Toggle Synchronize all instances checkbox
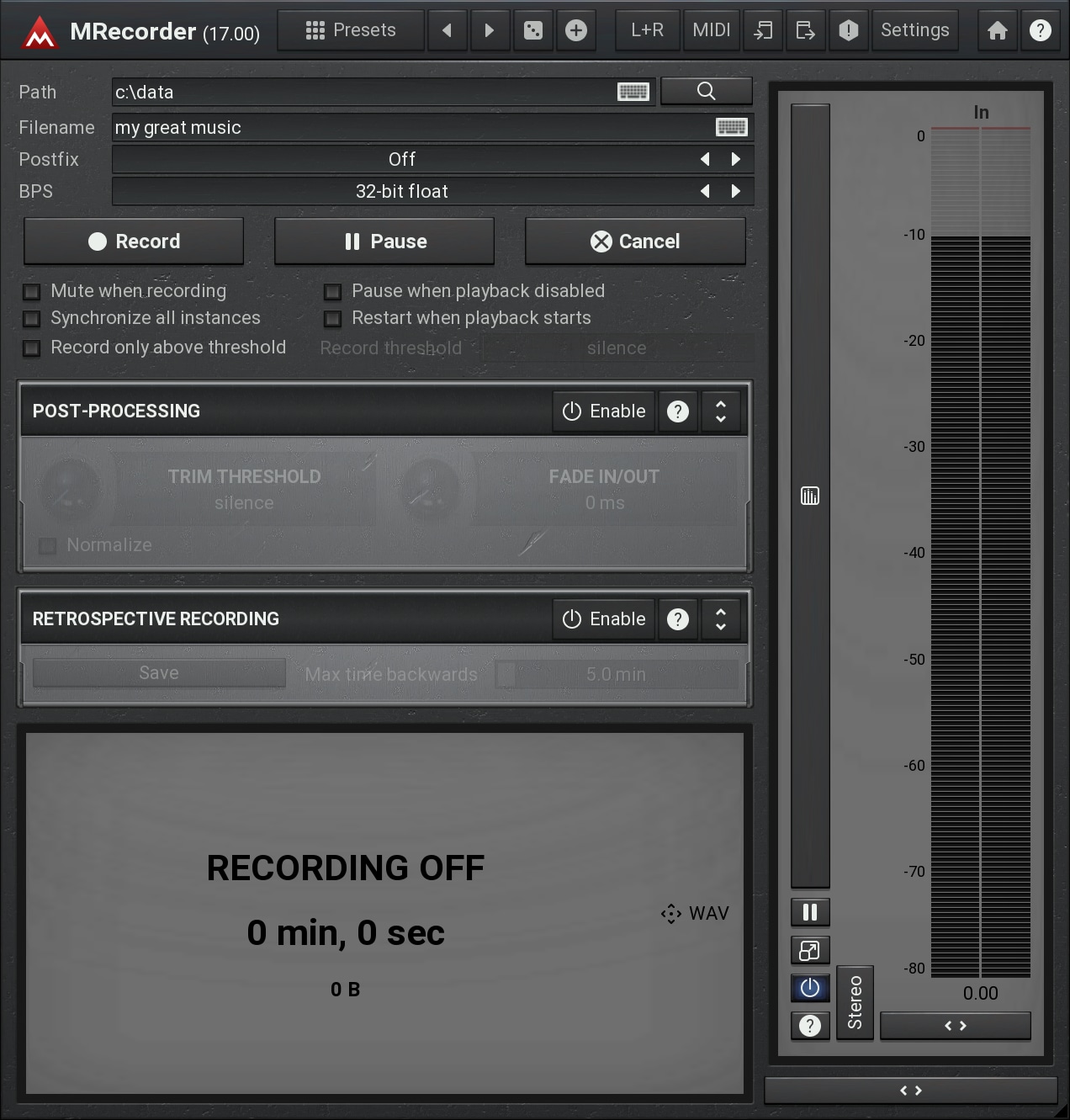The image size is (1070, 1120). (32, 319)
